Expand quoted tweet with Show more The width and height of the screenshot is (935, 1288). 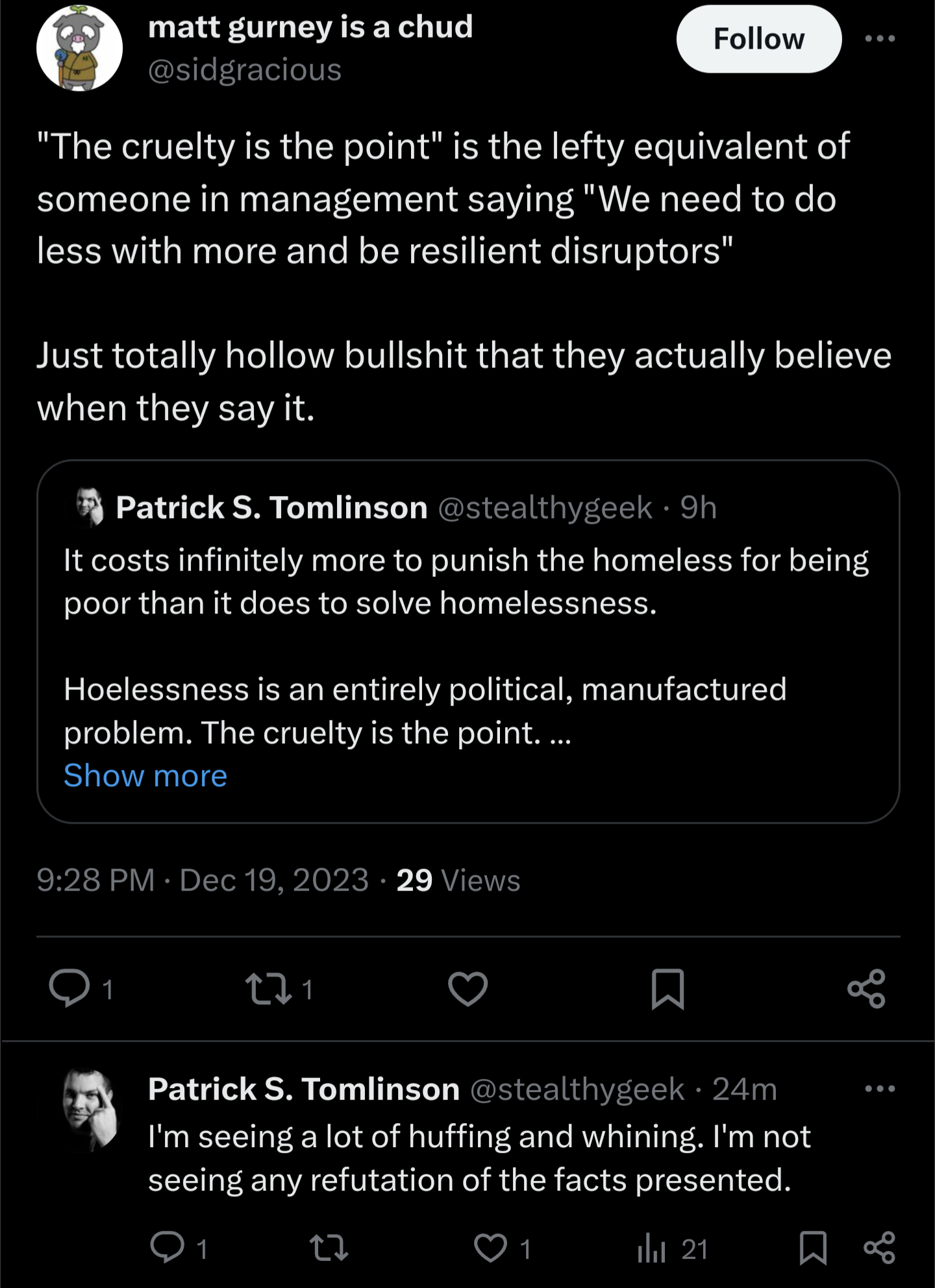coord(145,775)
